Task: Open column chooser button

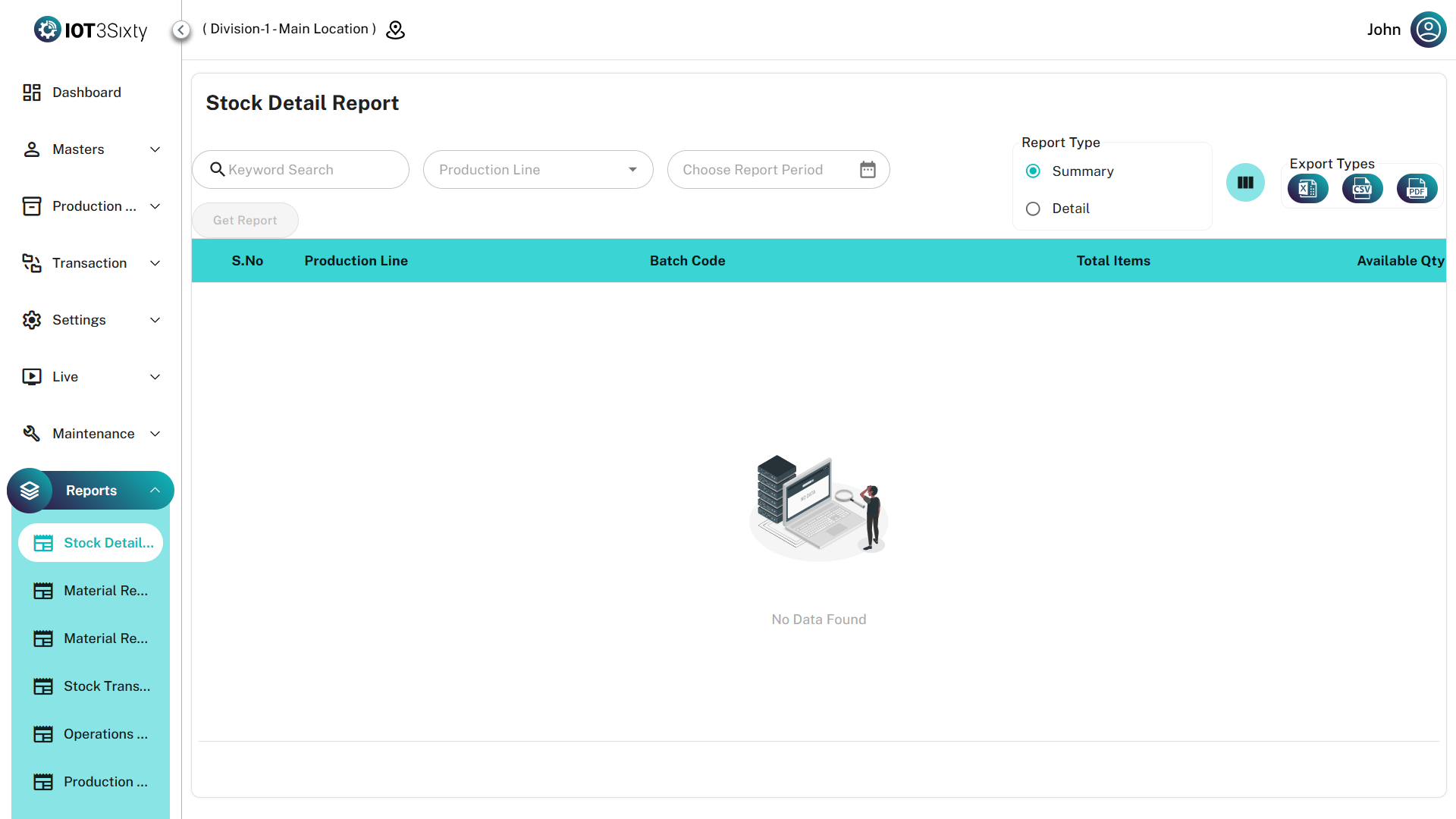Action: click(x=1245, y=183)
